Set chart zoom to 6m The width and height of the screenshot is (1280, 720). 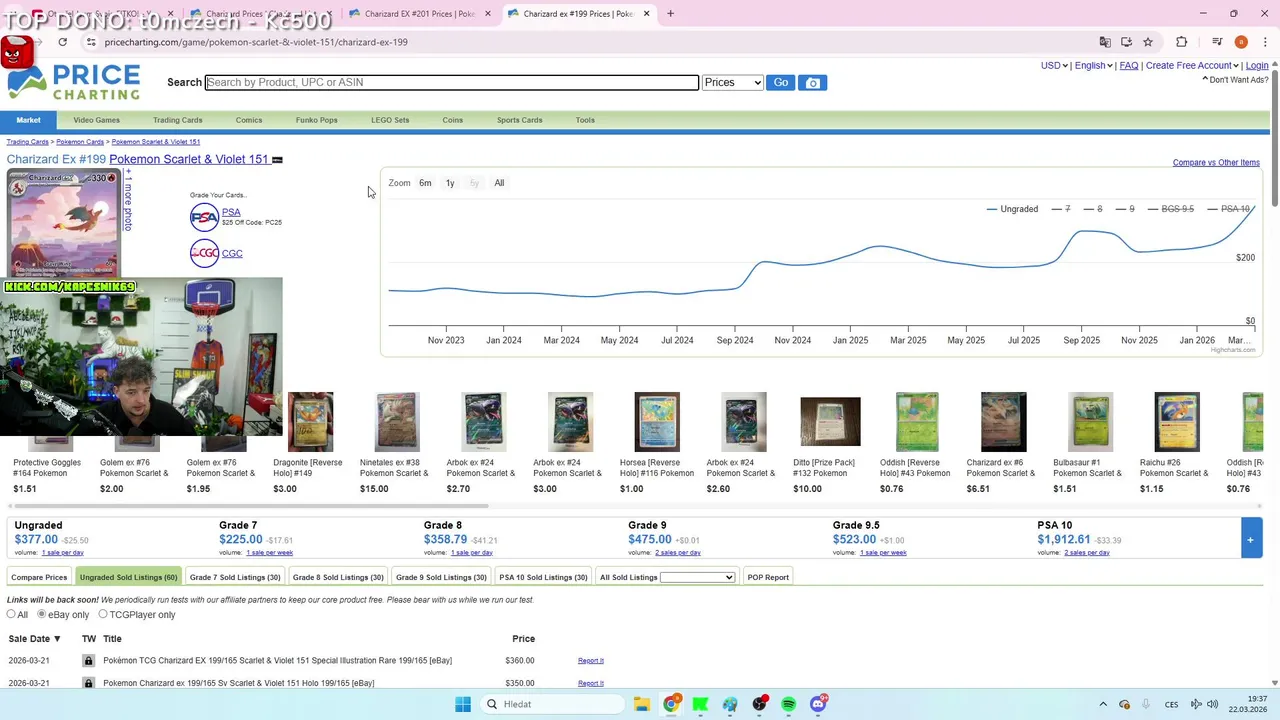tap(425, 183)
